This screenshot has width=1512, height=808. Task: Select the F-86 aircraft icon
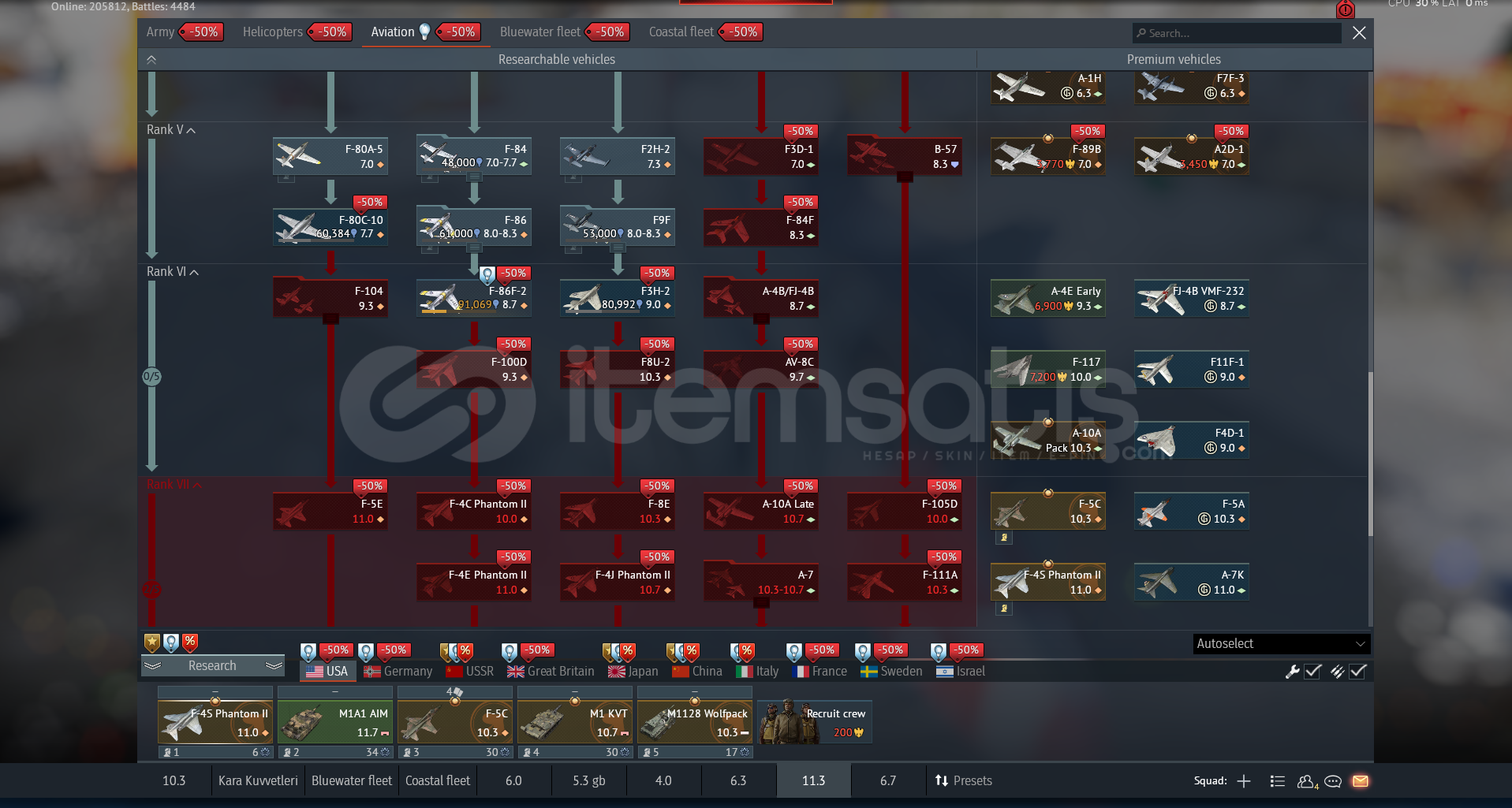click(473, 227)
